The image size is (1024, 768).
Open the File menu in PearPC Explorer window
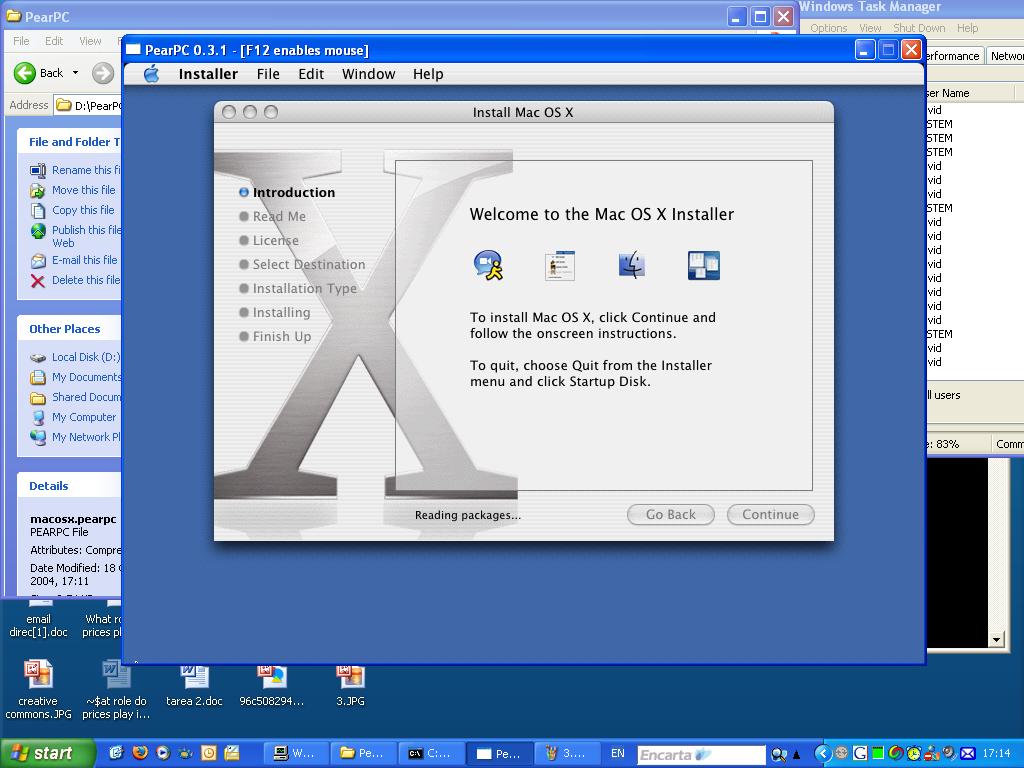coord(22,41)
